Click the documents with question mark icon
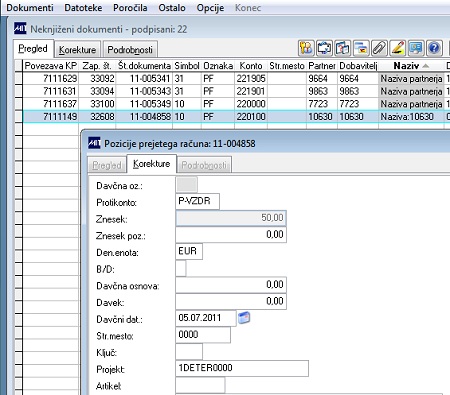Image resolution: width=450 pixels, height=395 pixels. pyautogui.click(x=342, y=48)
